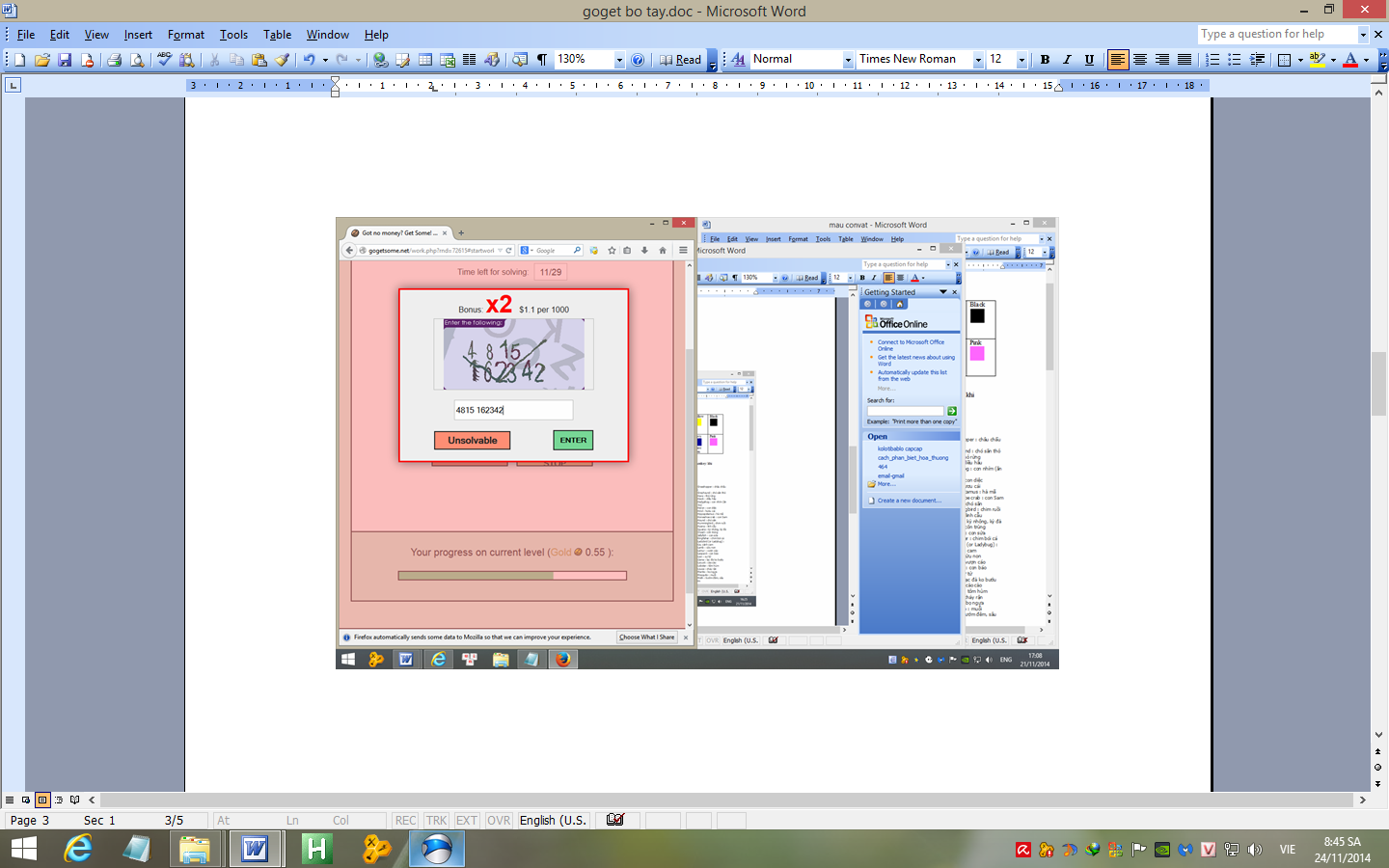Apply a bulleted list
Viewport: 1389px width, 868px height.
[1235, 60]
